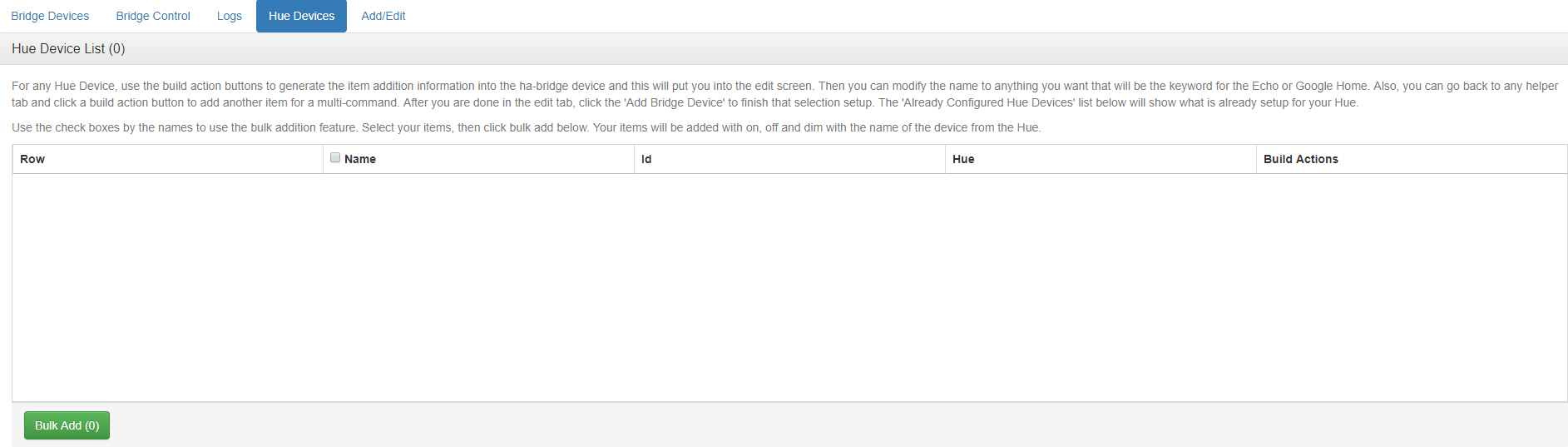Click the 'Add Bridge Device' text in instructions
1568x447 pixels.
pos(674,102)
